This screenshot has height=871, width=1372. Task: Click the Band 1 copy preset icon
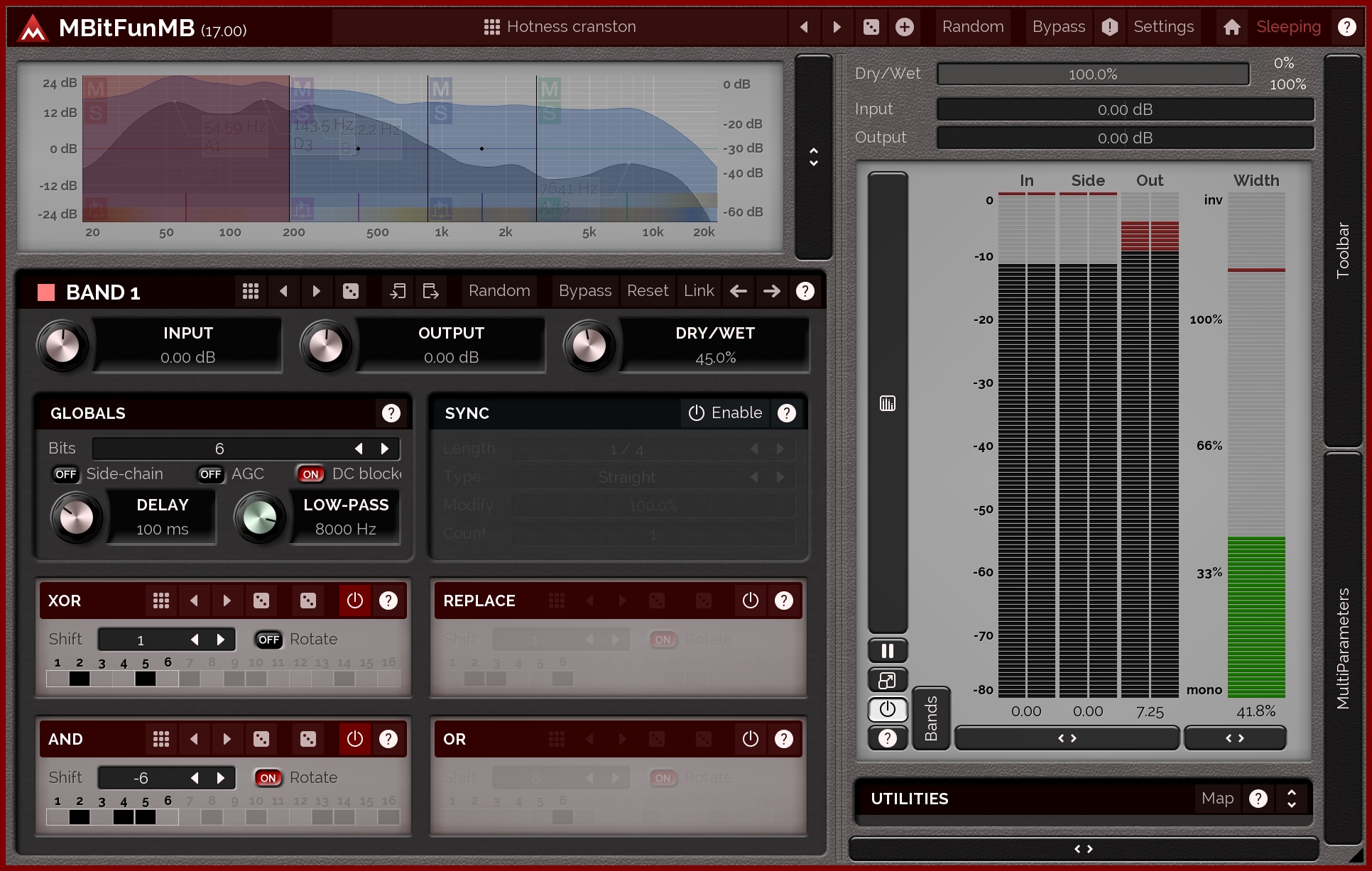398,291
